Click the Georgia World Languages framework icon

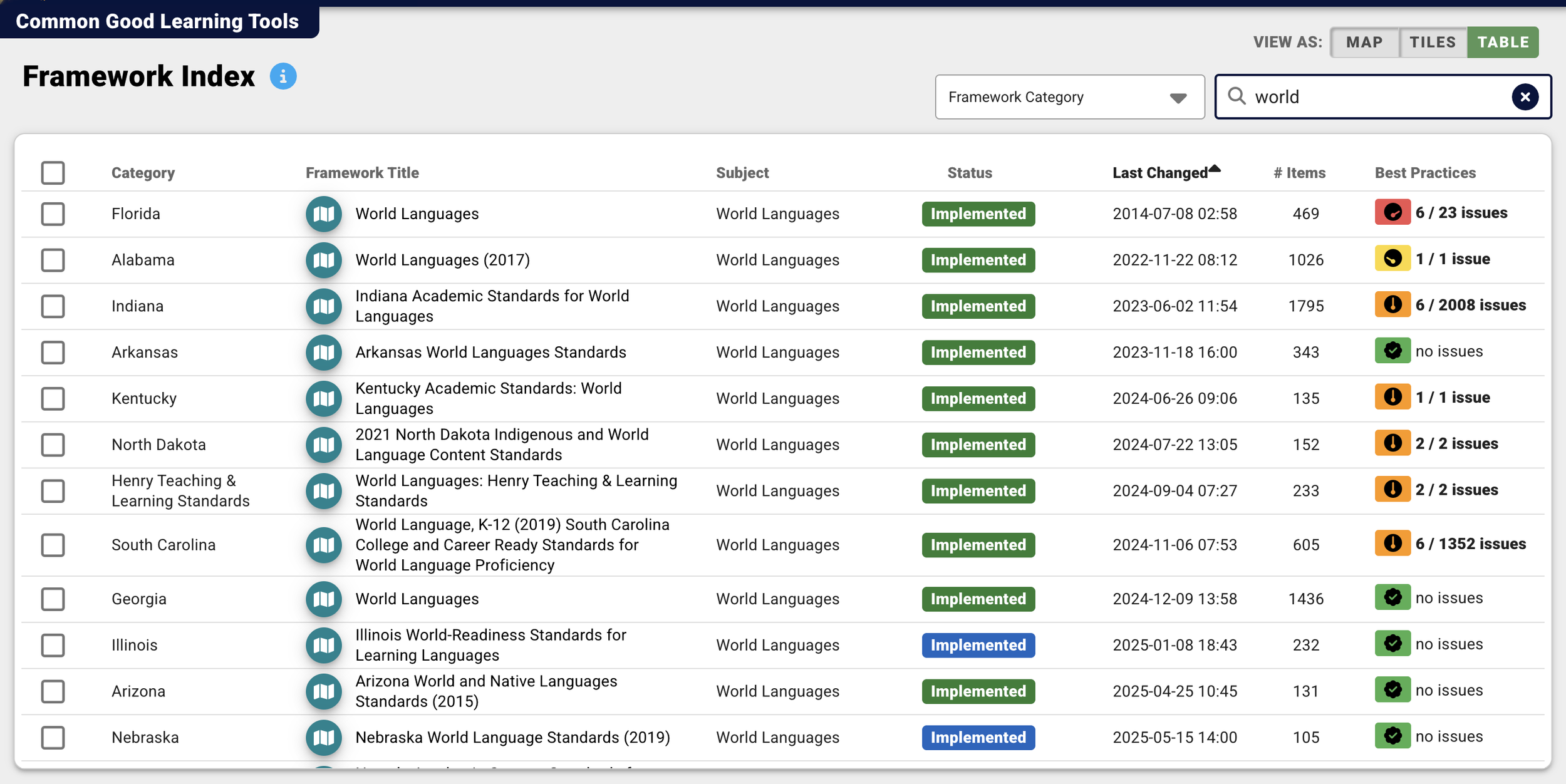click(324, 599)
